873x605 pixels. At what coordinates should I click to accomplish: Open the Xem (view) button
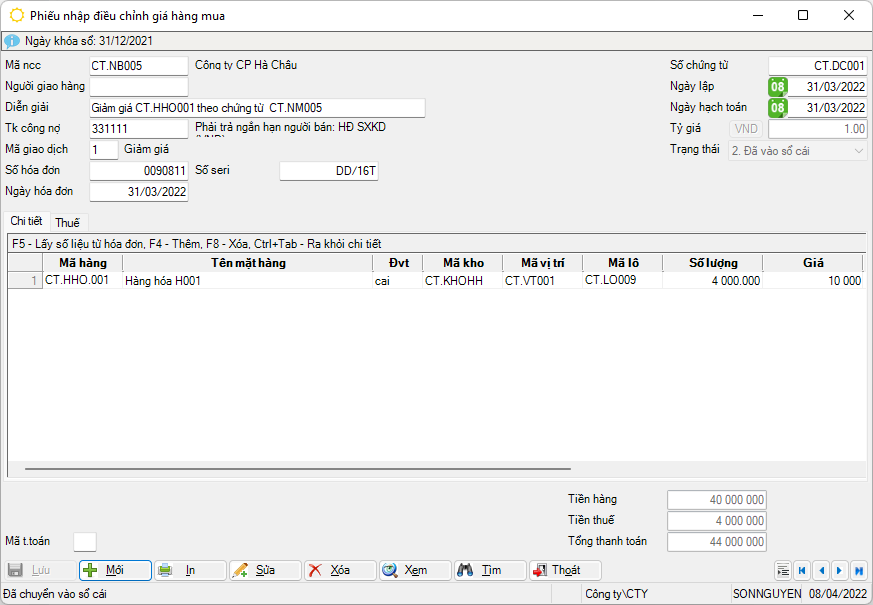tap(415, 570)
